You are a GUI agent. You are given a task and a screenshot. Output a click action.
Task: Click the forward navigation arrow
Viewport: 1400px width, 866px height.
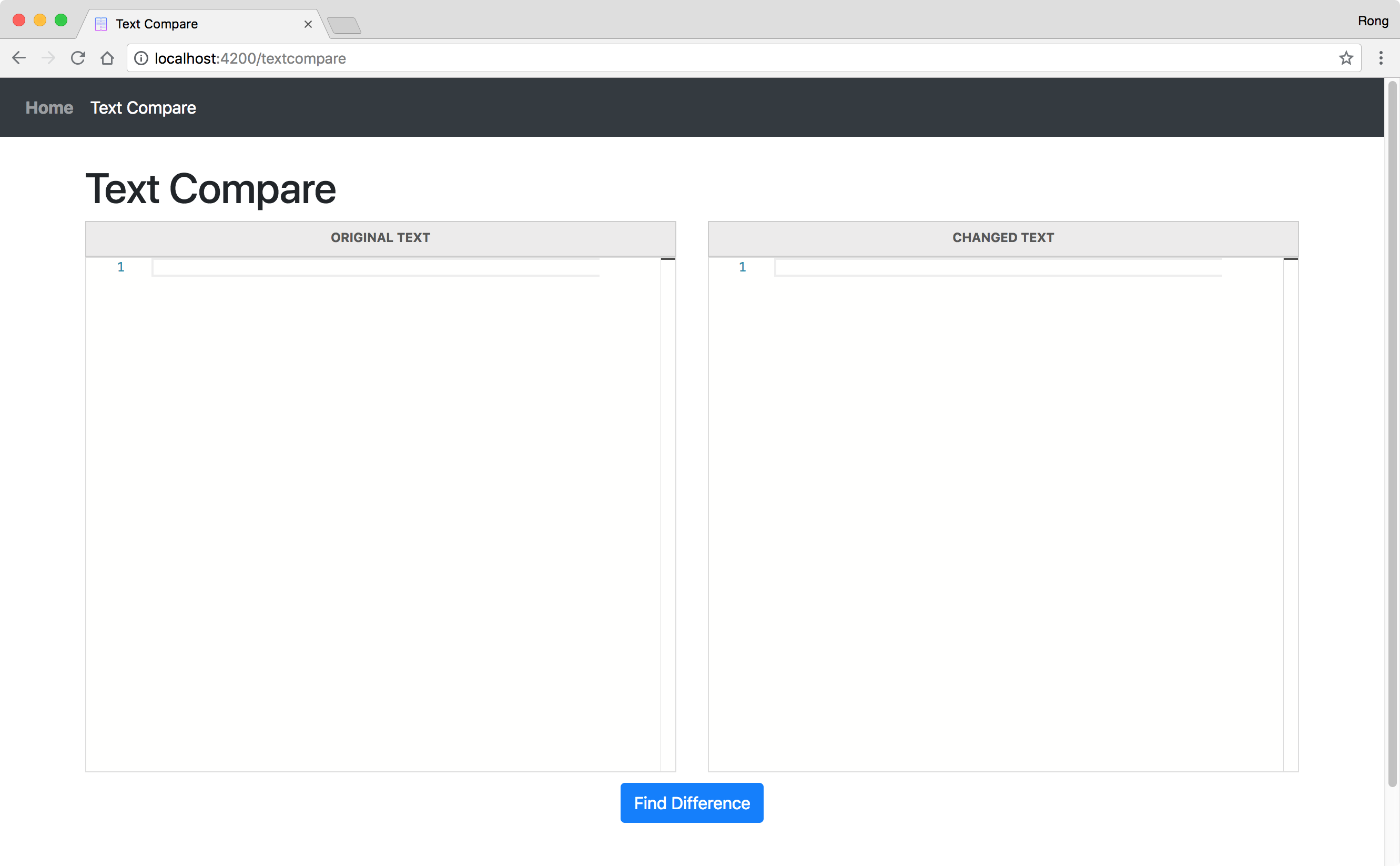49,57
